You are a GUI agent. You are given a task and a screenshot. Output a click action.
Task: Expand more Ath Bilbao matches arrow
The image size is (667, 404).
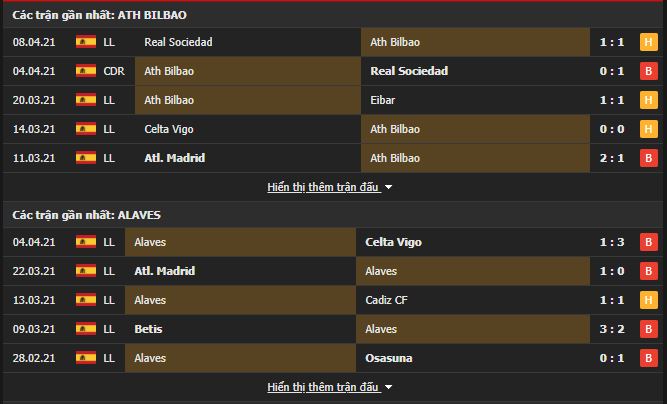point(389,187)
